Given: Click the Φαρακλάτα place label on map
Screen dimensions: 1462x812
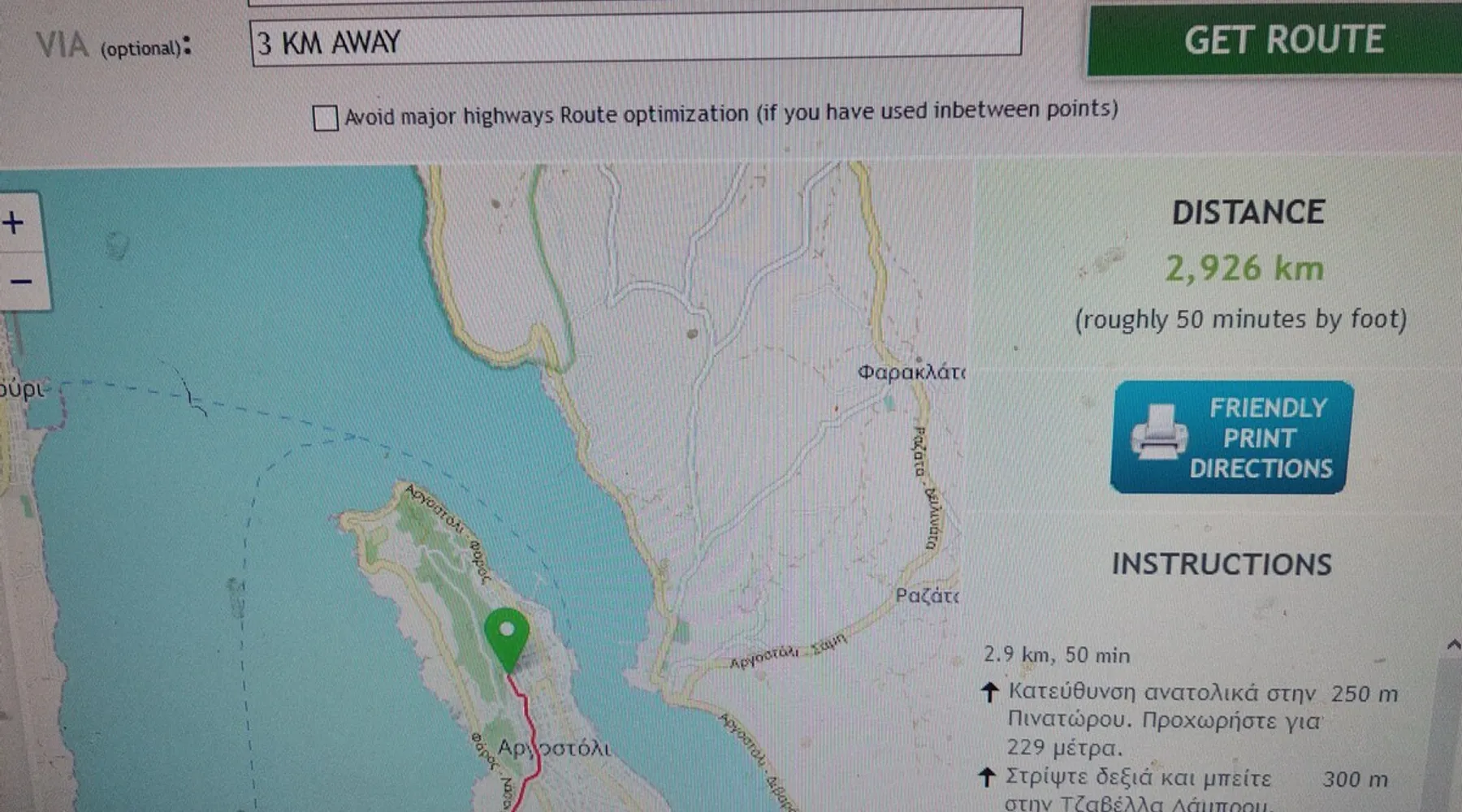Looking at the screenshot, I should [910, 373].
